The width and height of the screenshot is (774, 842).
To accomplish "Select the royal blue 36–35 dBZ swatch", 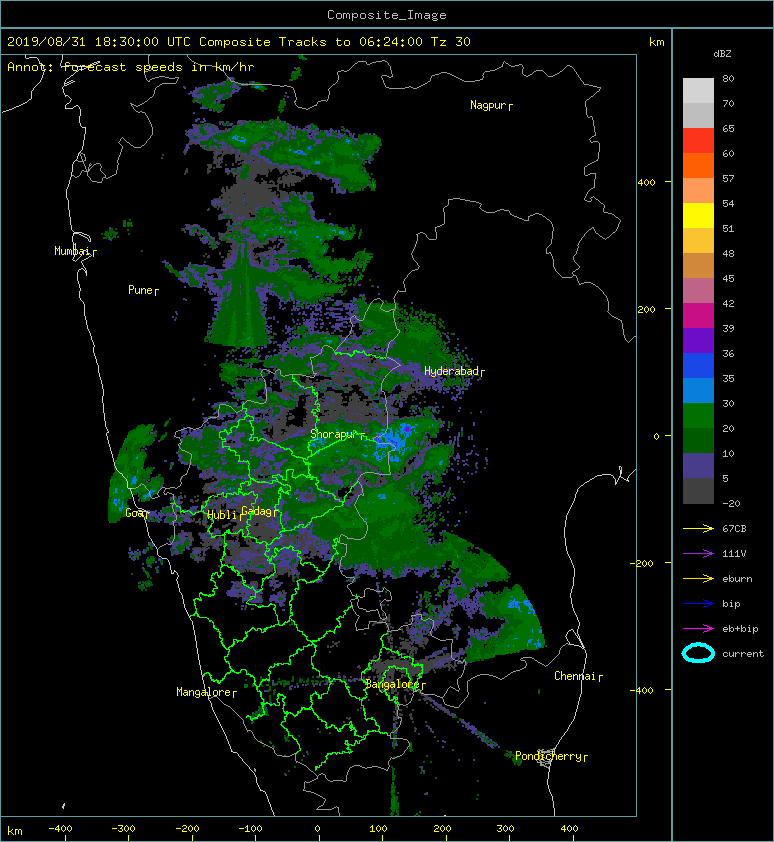I will (698, 365).
